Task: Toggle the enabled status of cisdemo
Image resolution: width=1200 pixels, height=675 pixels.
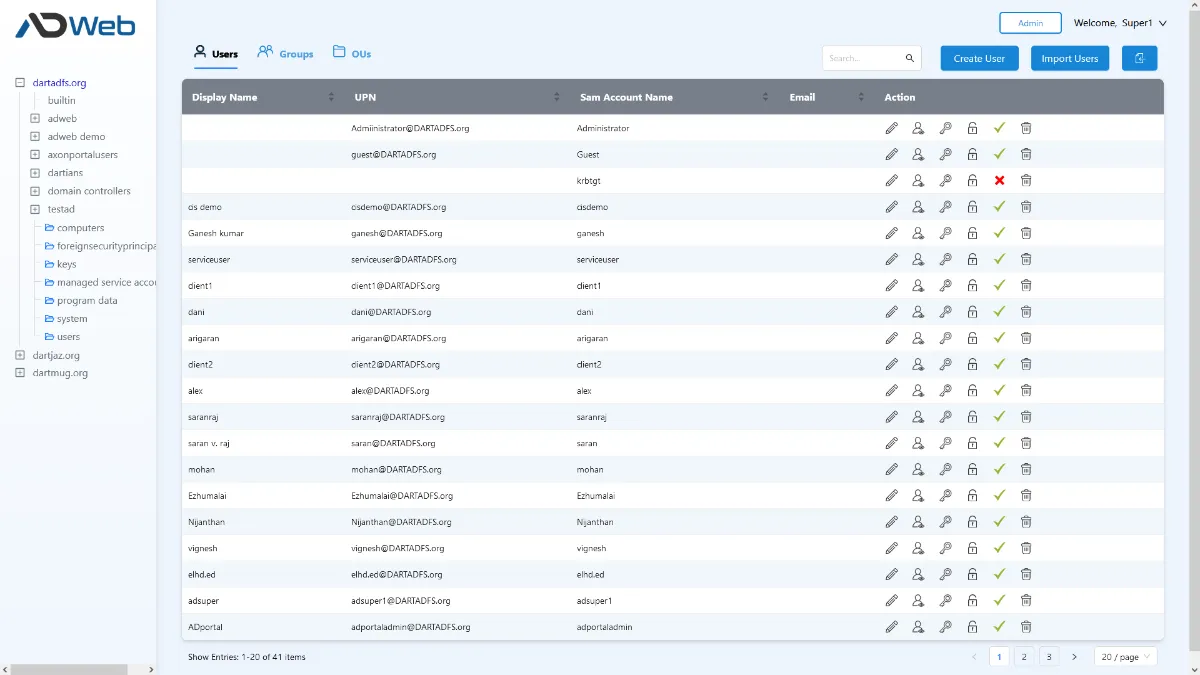Action: pos(999,207)
